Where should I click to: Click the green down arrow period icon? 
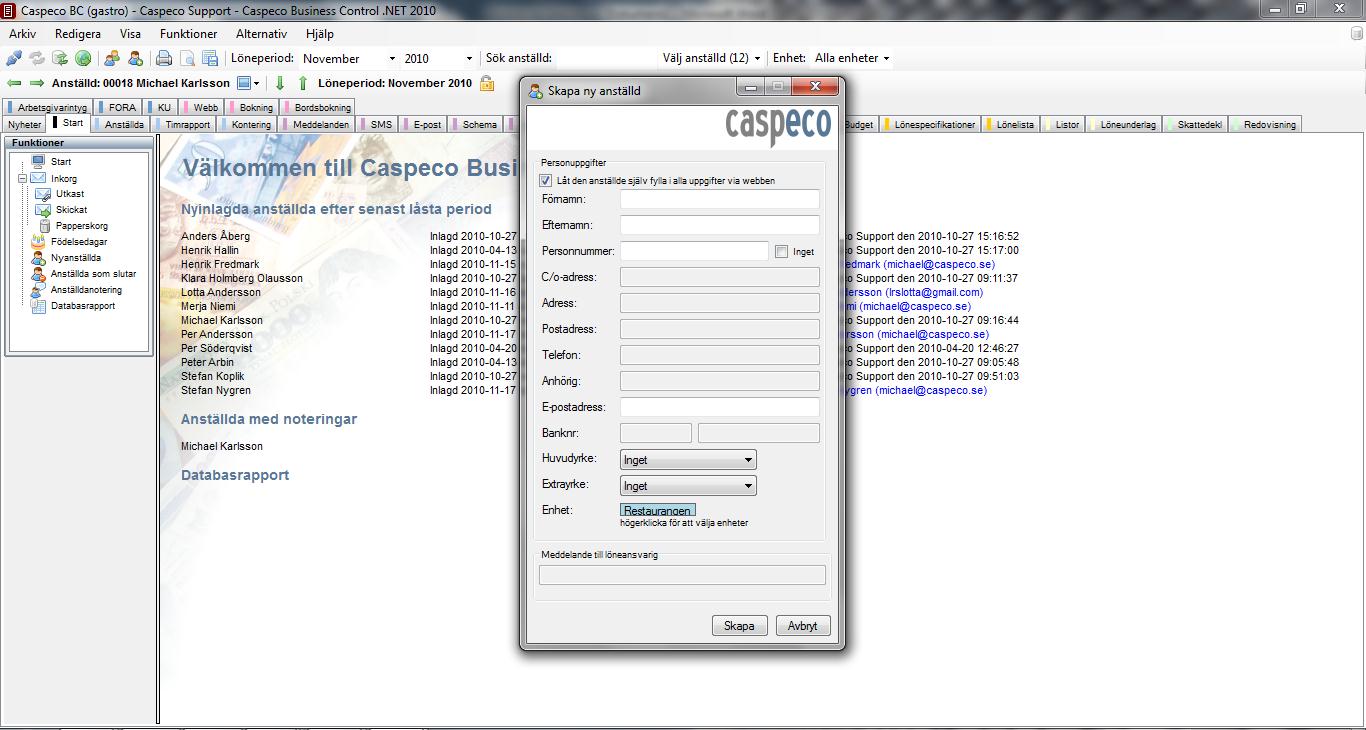280,83
